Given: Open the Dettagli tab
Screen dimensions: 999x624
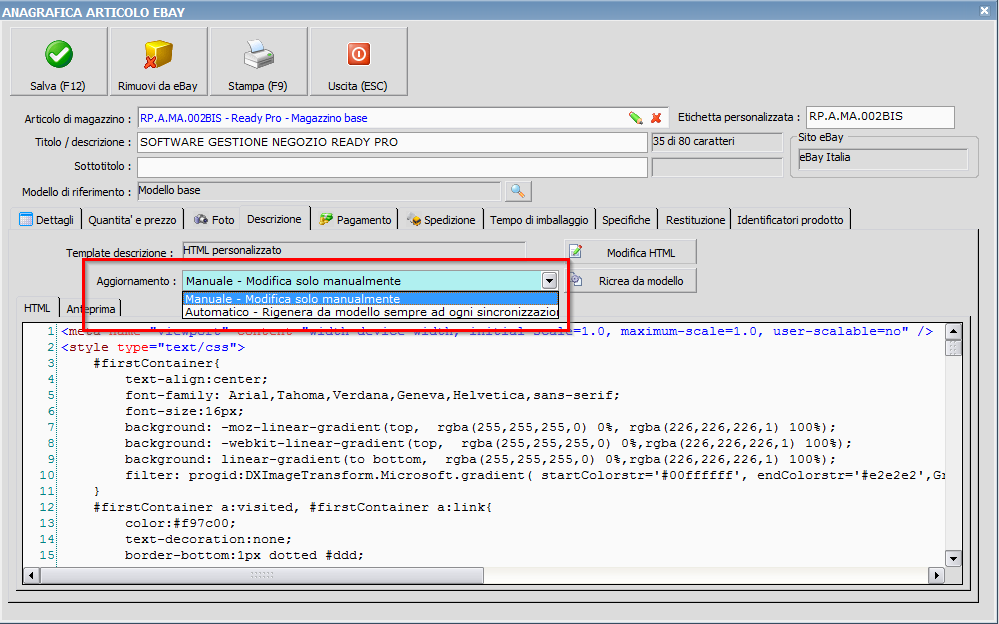Looking at the screenshot, I should [x=47, y=220].
